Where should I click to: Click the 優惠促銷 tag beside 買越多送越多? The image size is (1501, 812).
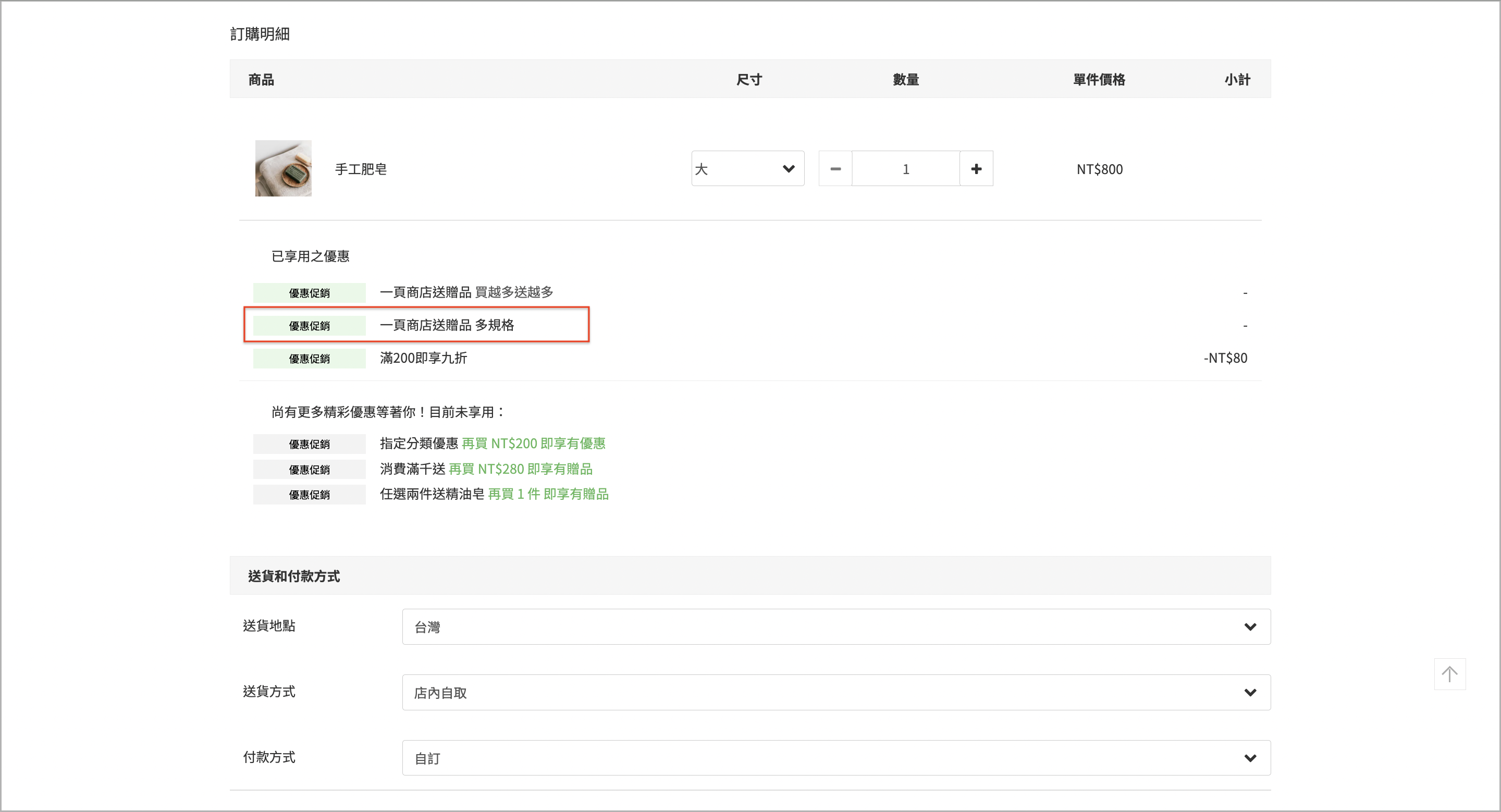(310, 293)
